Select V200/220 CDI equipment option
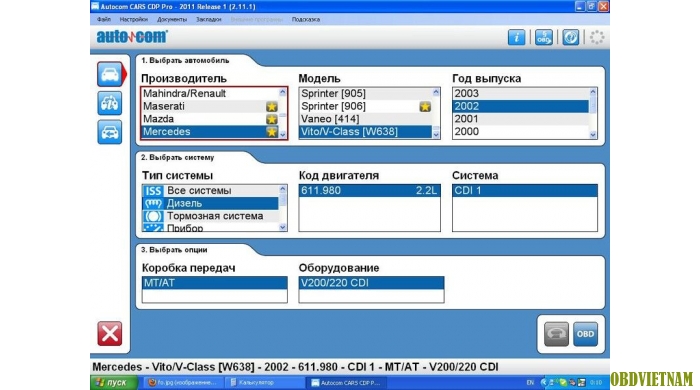The image size is (700, 390). [x=371, y=283]
